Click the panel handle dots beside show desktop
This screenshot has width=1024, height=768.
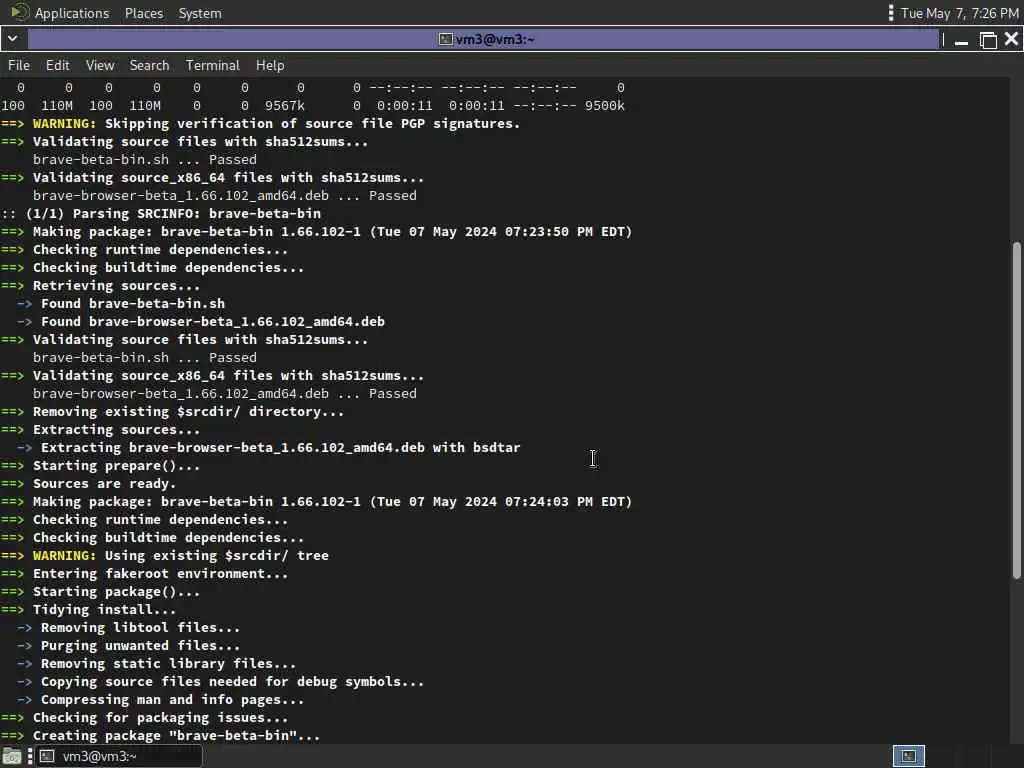pos(29,756)
